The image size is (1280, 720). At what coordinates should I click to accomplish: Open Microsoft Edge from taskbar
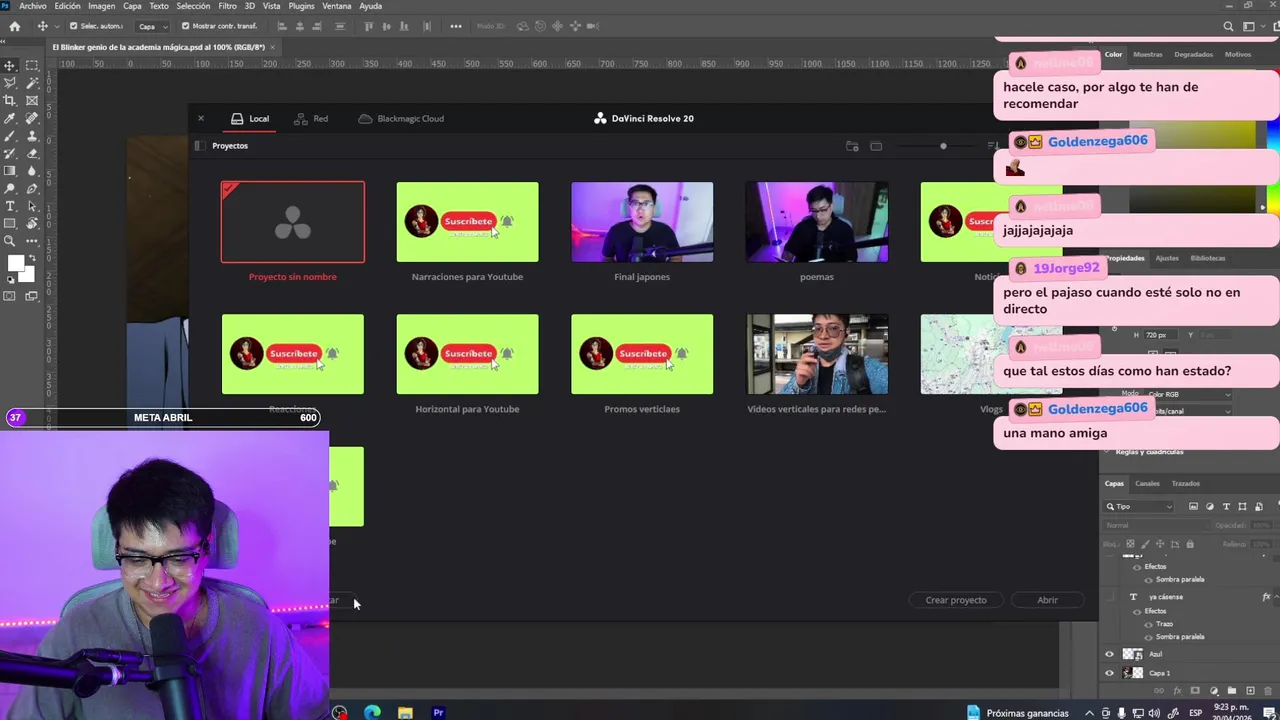[x=372, y=713]
